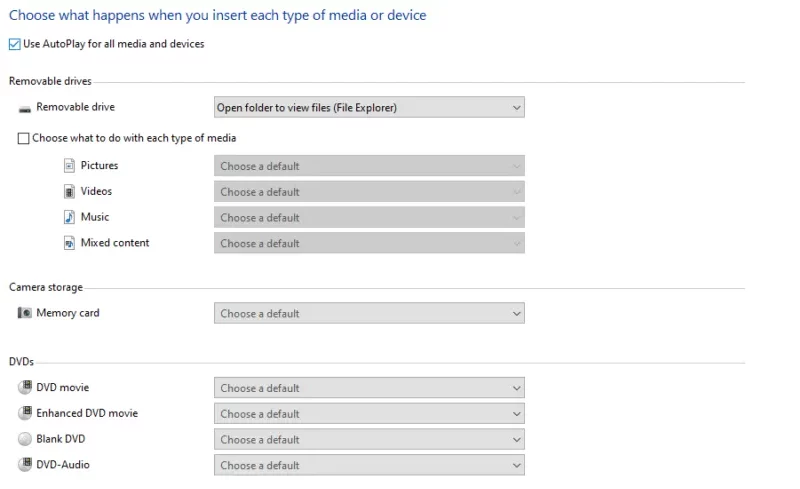
Task: Click the Music note icon
Action: point(69,217)
